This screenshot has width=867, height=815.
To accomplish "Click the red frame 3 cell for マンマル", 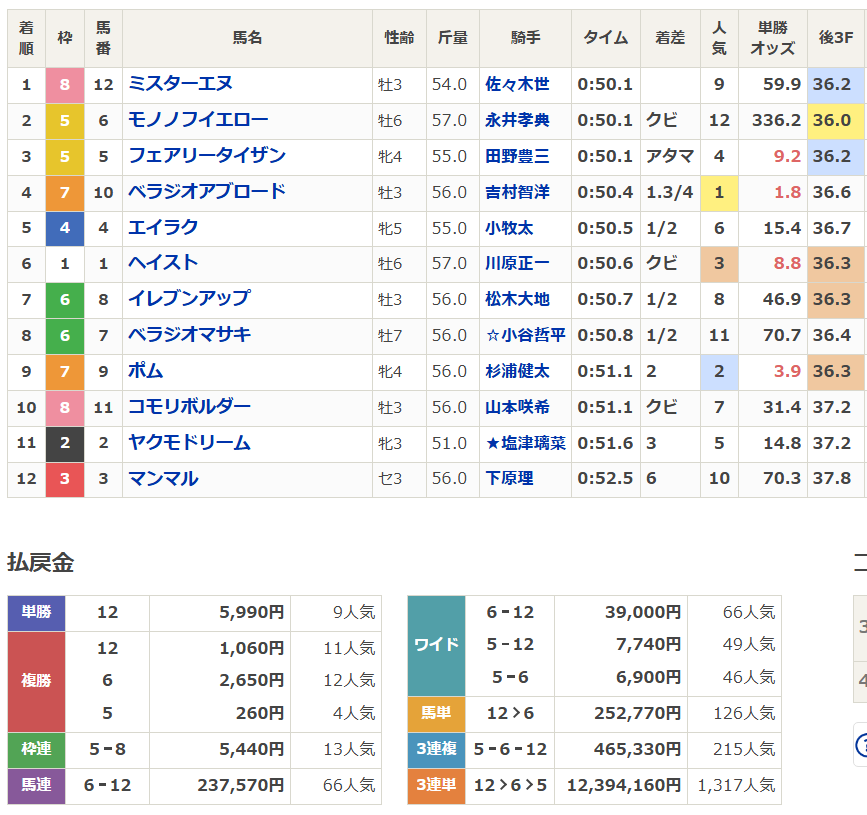I will point(65,479).
